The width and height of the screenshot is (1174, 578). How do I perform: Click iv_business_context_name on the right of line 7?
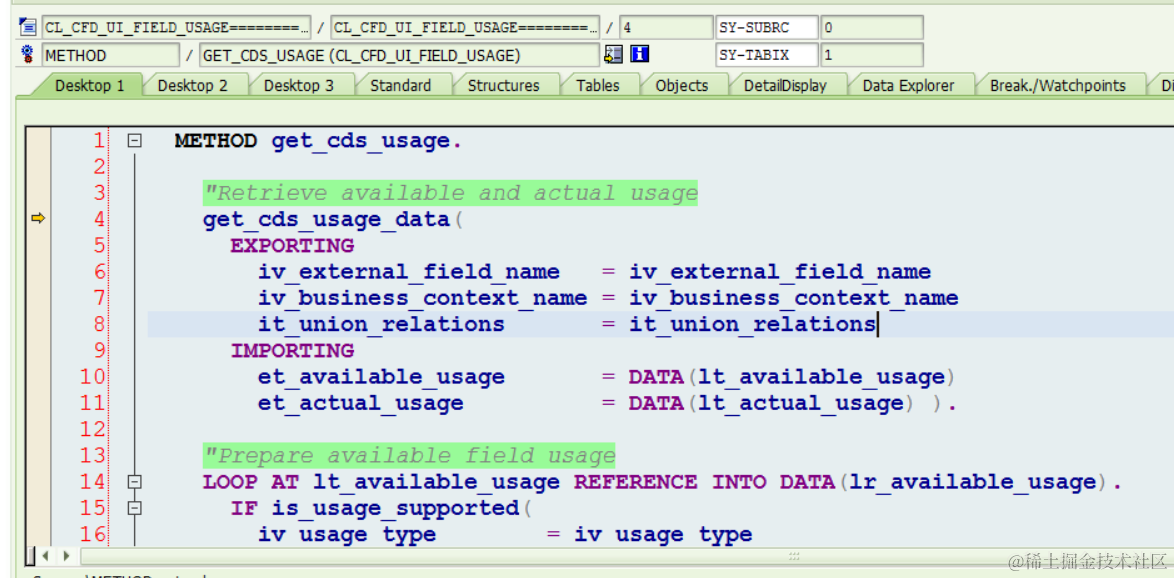(x=794, y=298)
